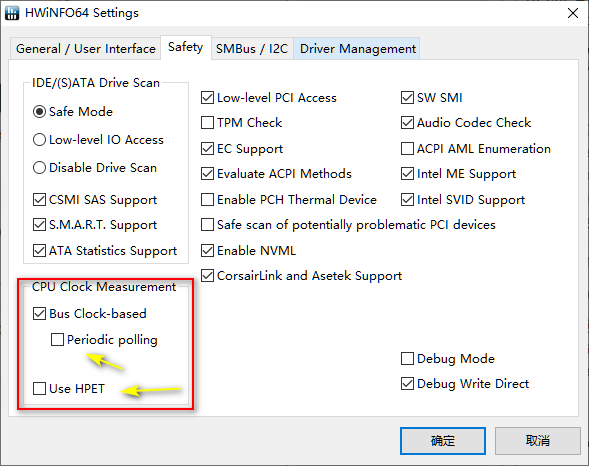Cancel changes with the 取消 button
Viewport: 589px width, 466px height.
538,440
